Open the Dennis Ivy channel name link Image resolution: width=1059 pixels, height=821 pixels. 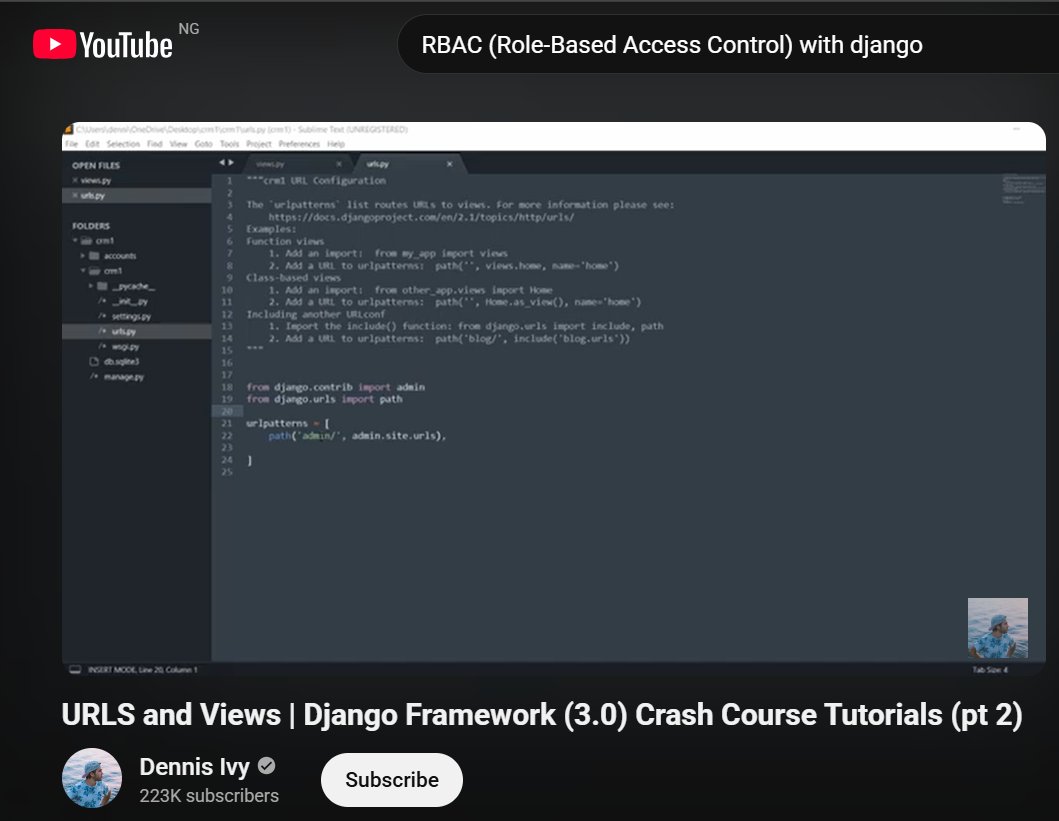pyautogui.click(x=195, y=767)
